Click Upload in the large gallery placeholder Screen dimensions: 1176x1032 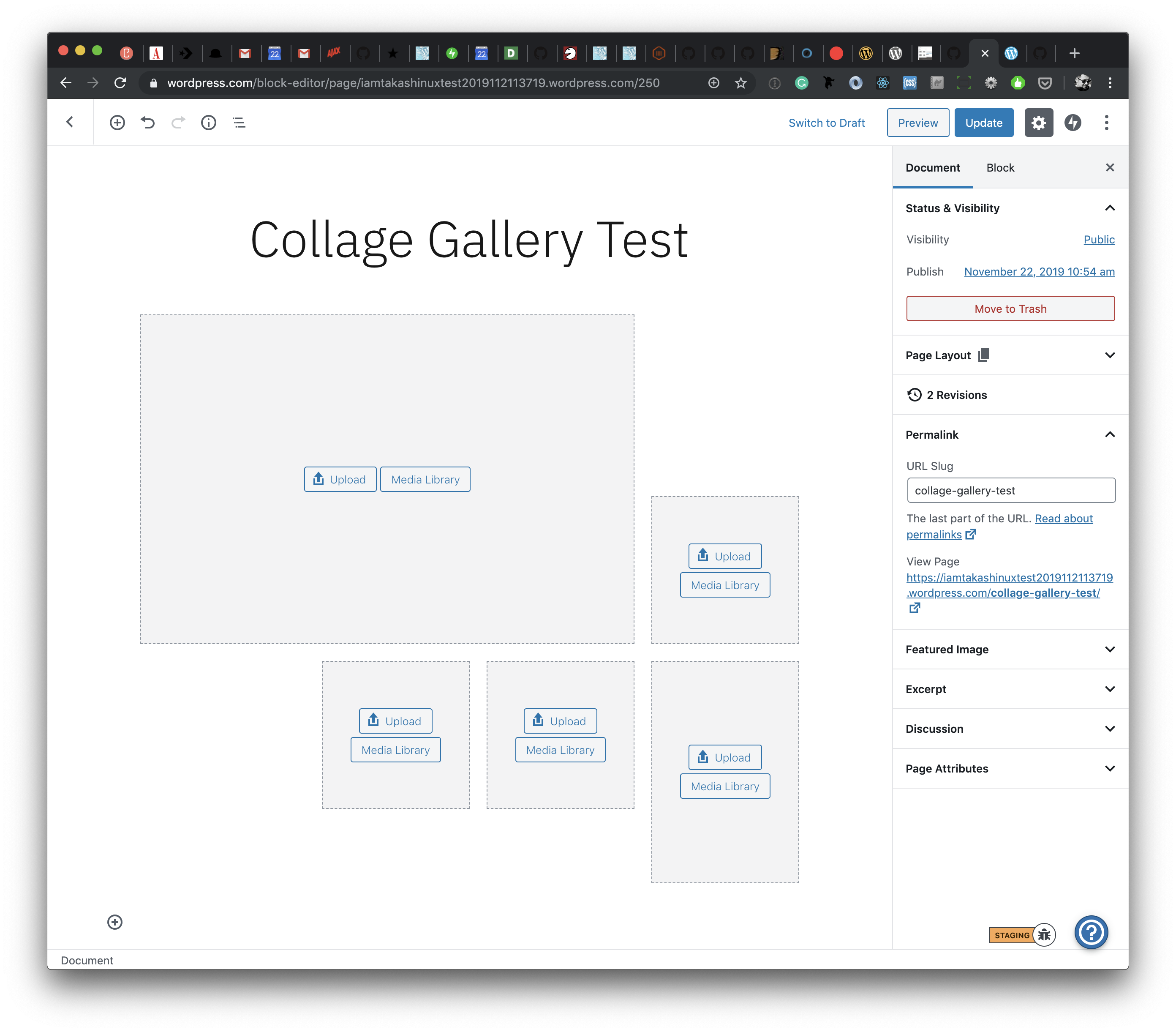pyautogui.click(x=340, y=480)
